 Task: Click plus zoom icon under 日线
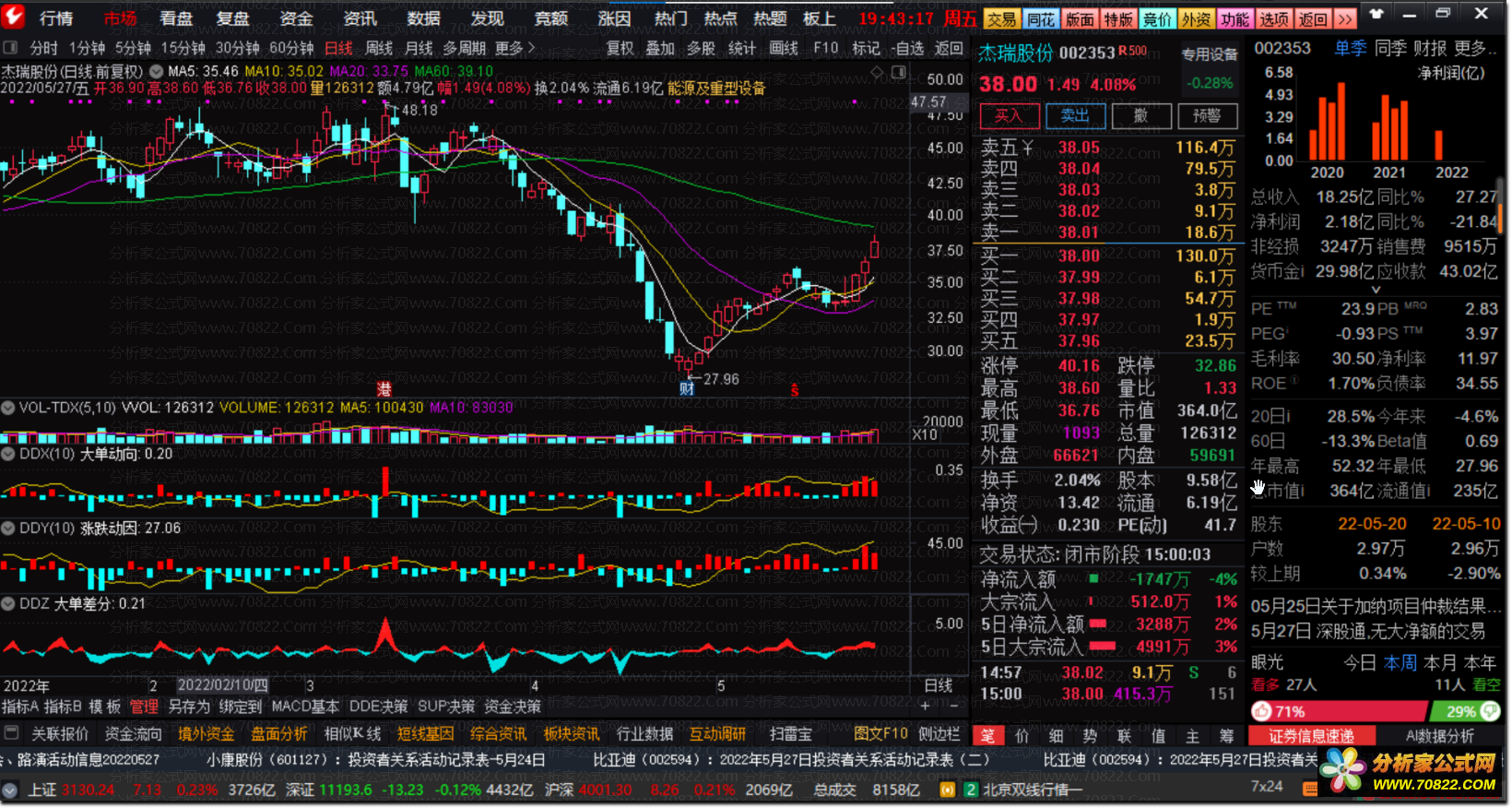(925, 706)
